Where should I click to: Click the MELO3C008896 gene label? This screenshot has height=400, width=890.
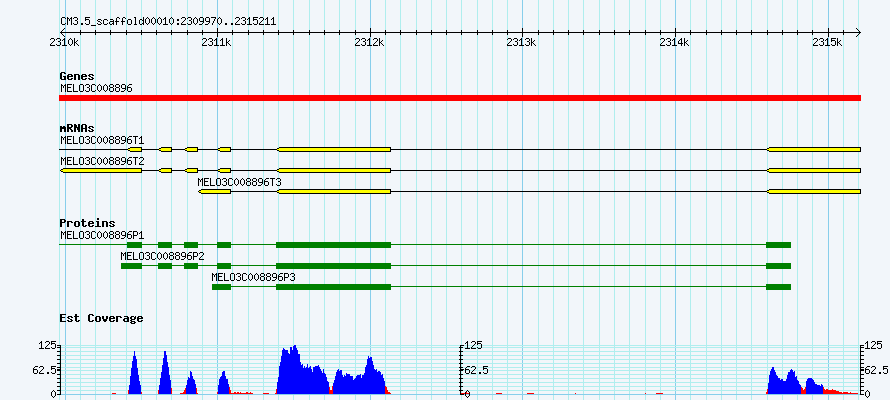[96, 88]
